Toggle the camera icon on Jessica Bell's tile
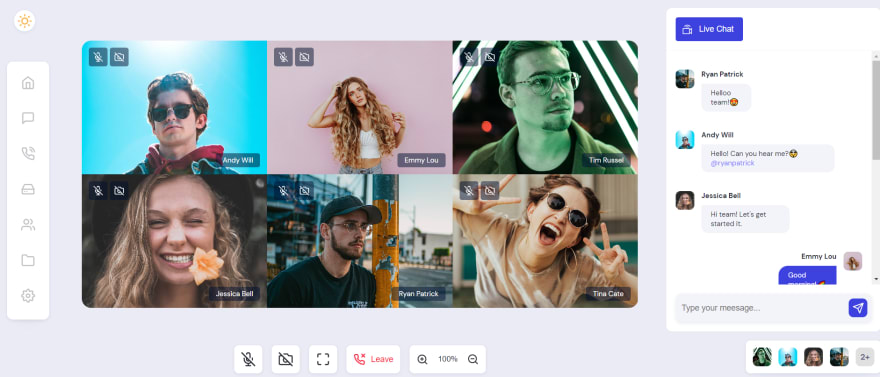This screenshot has width=880, height=377. tap(119, 191)
